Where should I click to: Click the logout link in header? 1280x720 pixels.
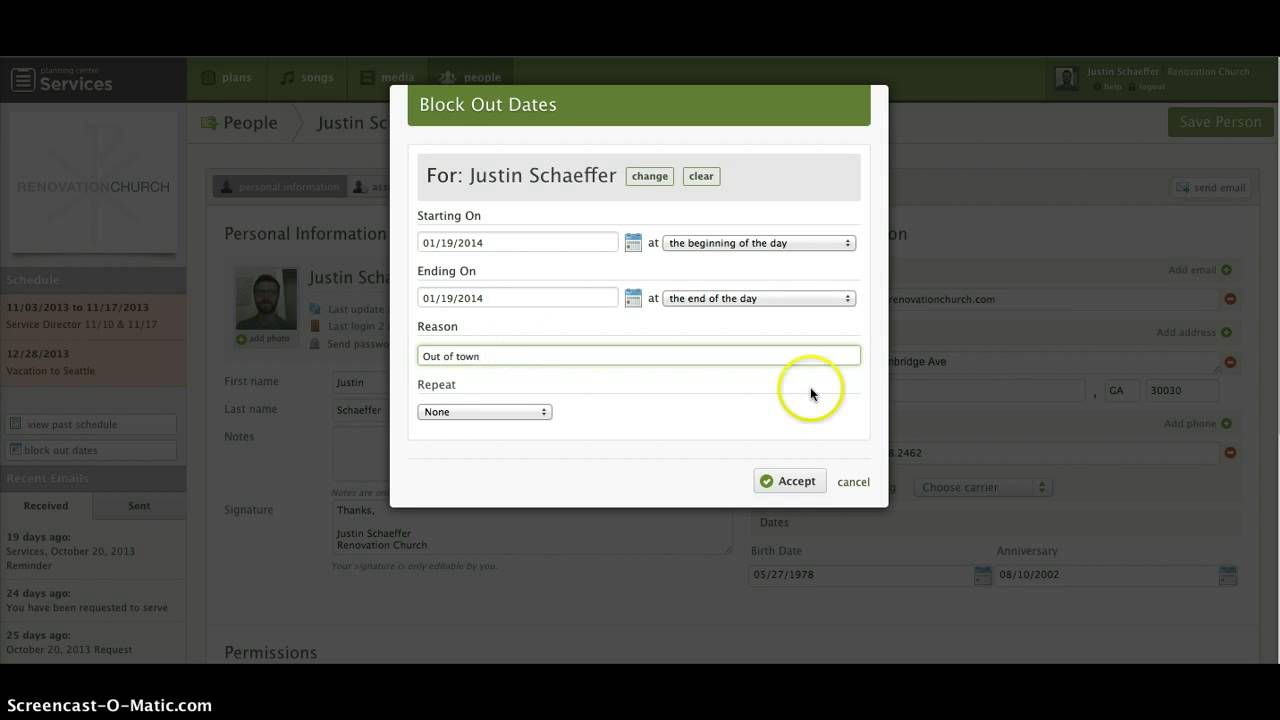tap(1146, 87)
